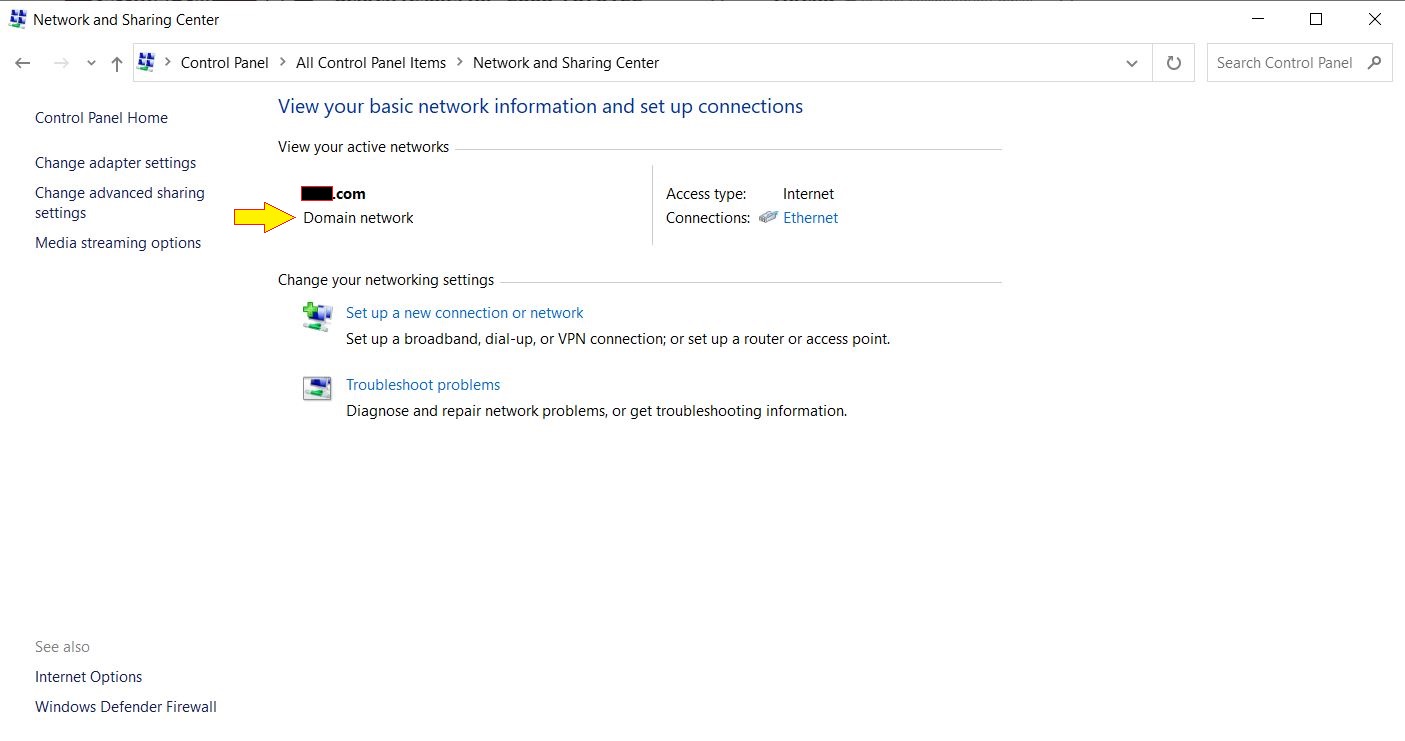Click the Set up a new connection icon
This screenshot has height=741, width=1405.
pyautogui.click(x=317, y=315)
